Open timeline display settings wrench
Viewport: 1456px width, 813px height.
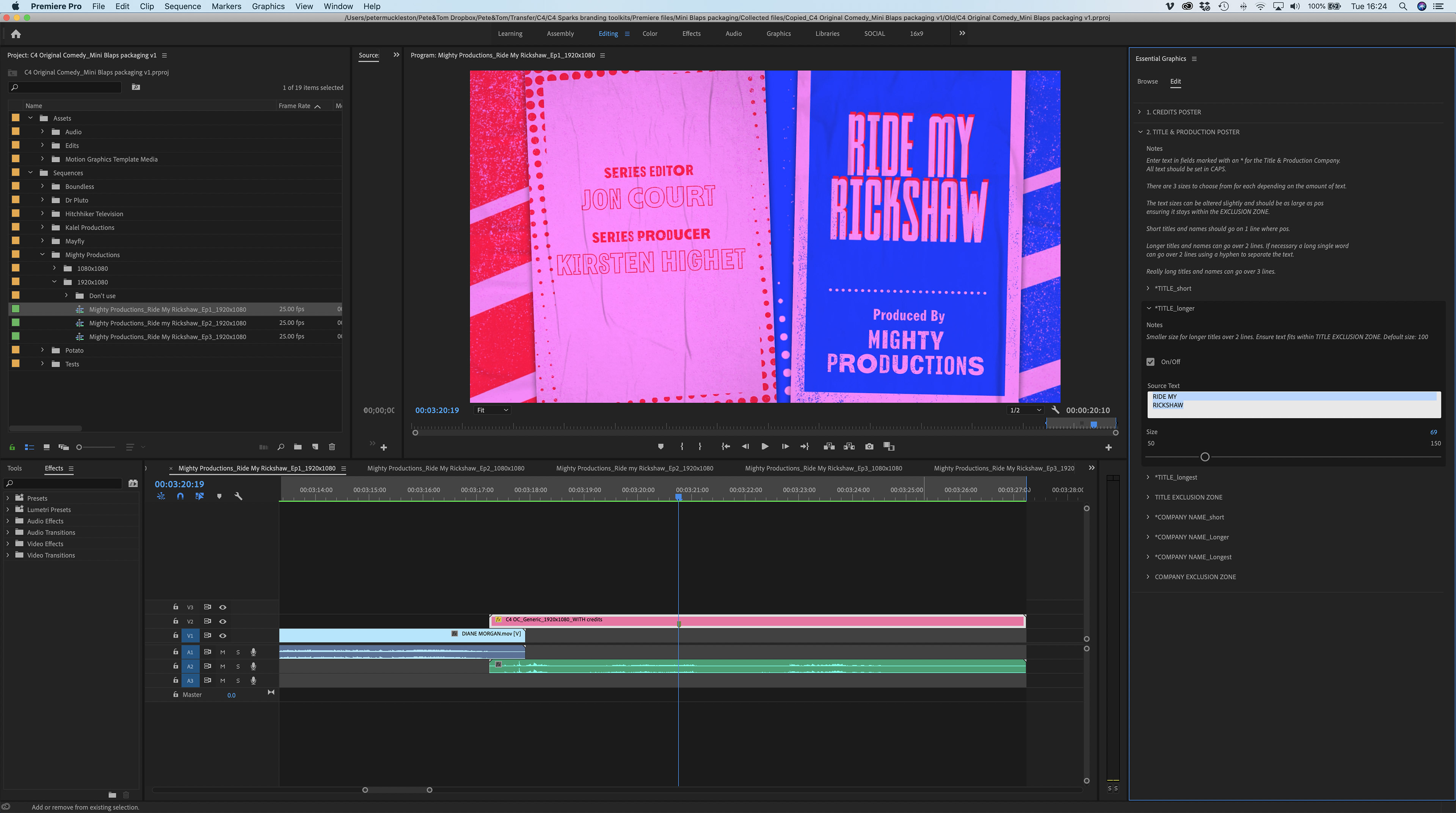(238, 496)
